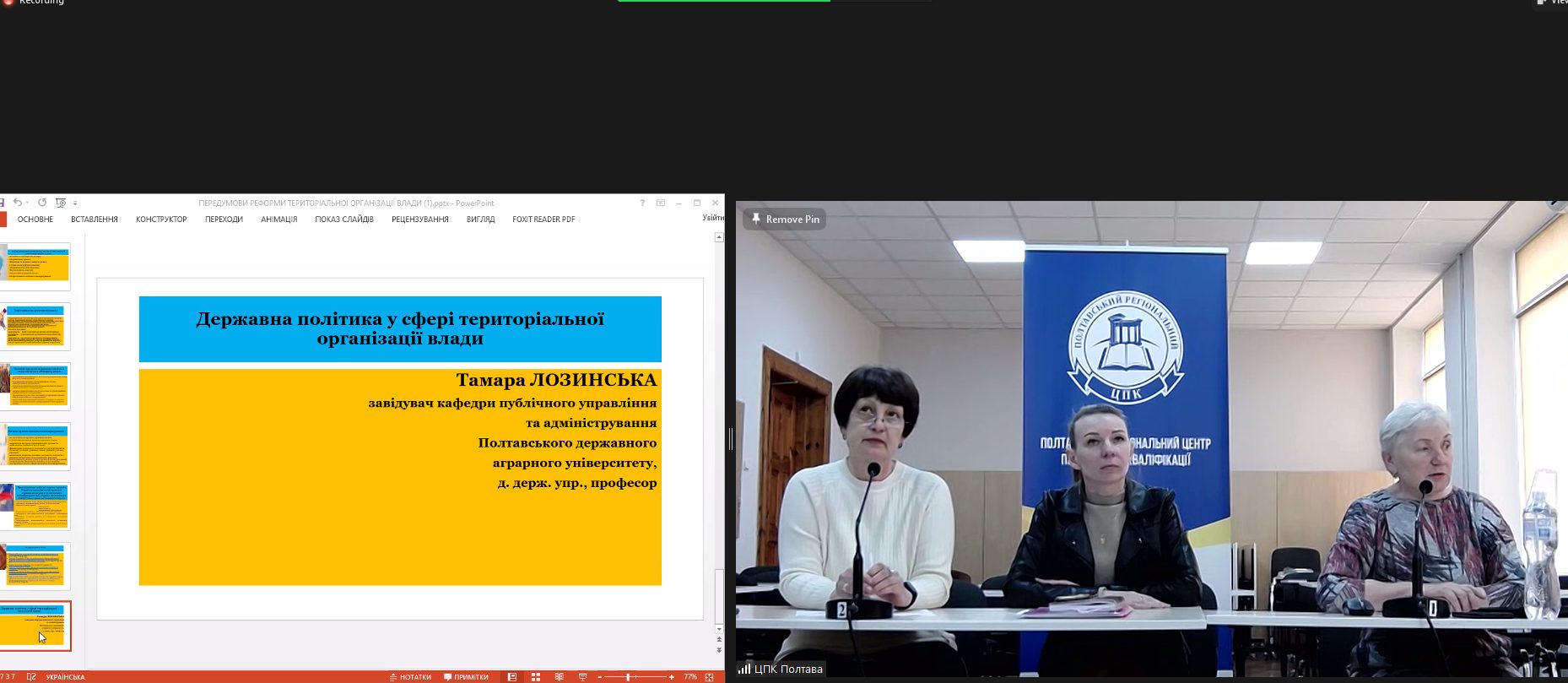Select the sixth visible slide thumbnail
The width and height of the screenshot is (1568, 683).
pos(35,566)
